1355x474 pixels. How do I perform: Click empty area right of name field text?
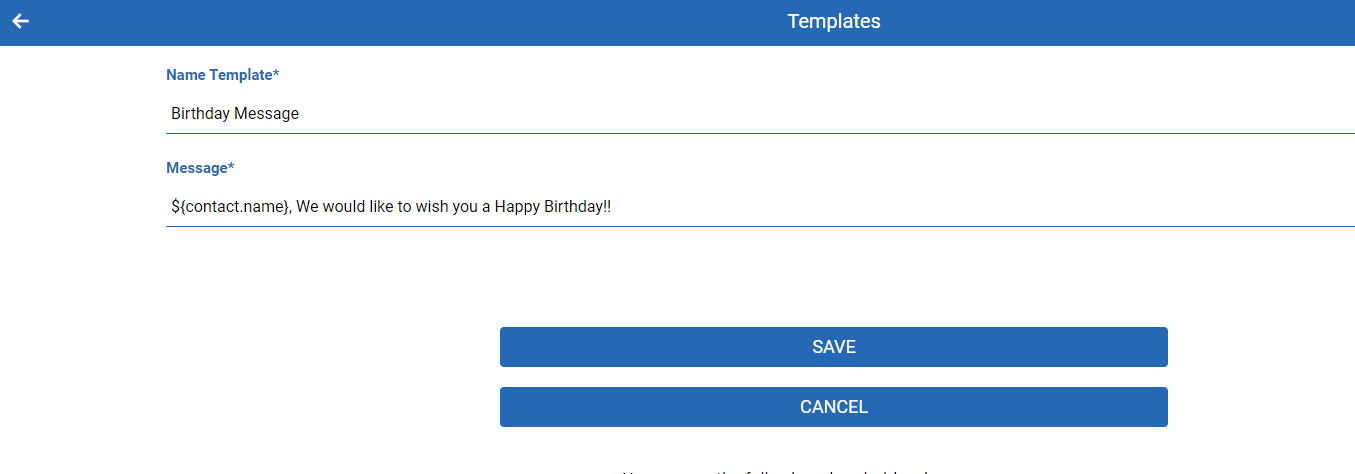[x=820, y=114]
